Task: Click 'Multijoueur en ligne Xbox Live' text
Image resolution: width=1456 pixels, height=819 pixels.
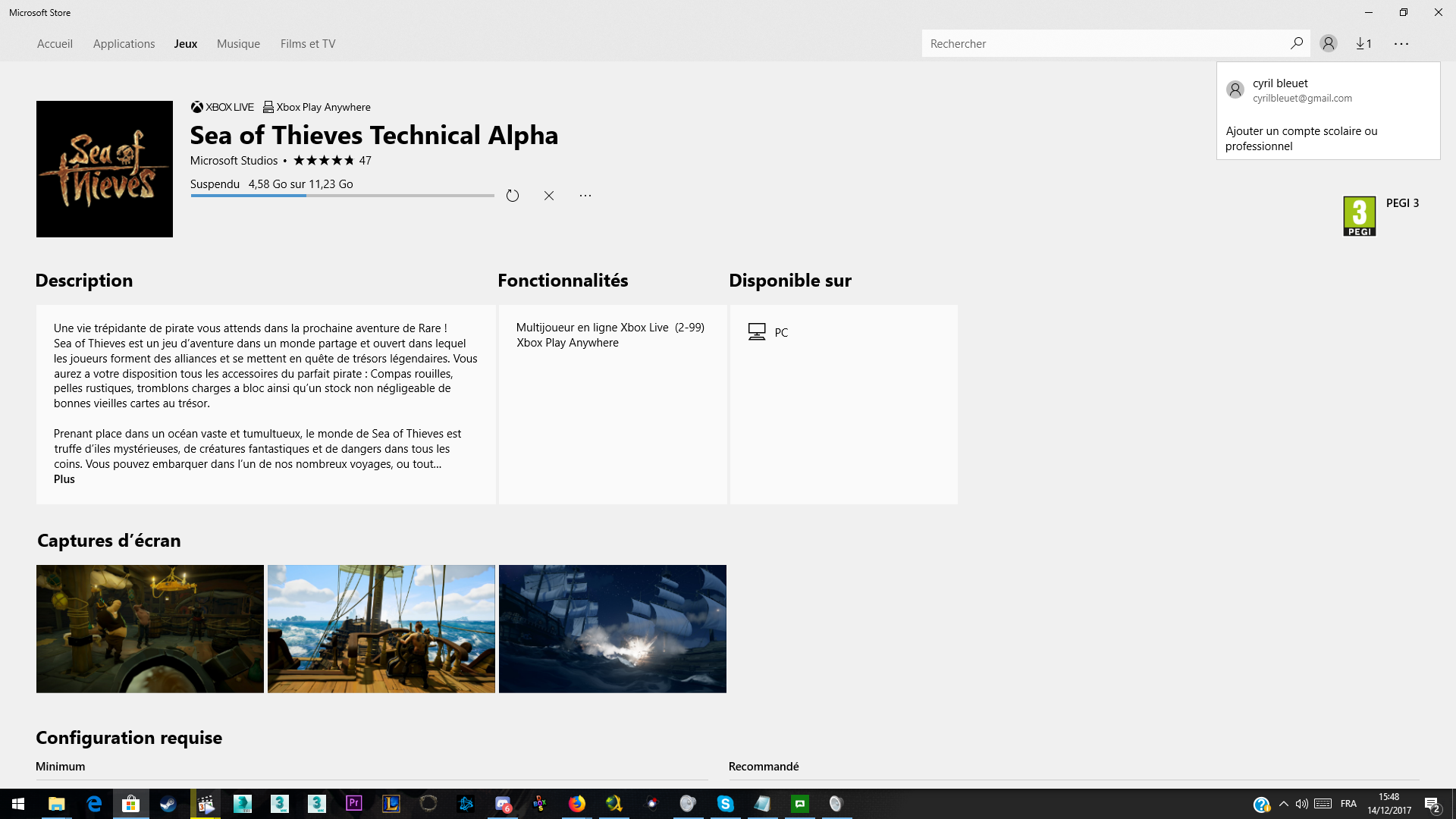Action: (592, 327)
